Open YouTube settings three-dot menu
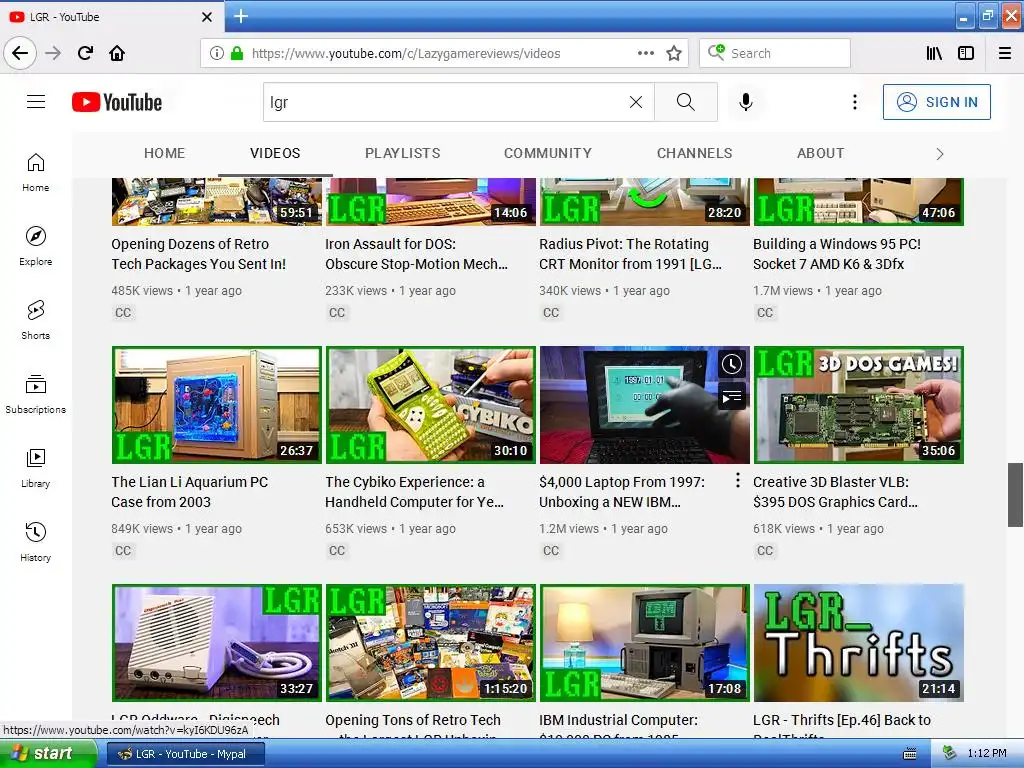 (854, 102)
